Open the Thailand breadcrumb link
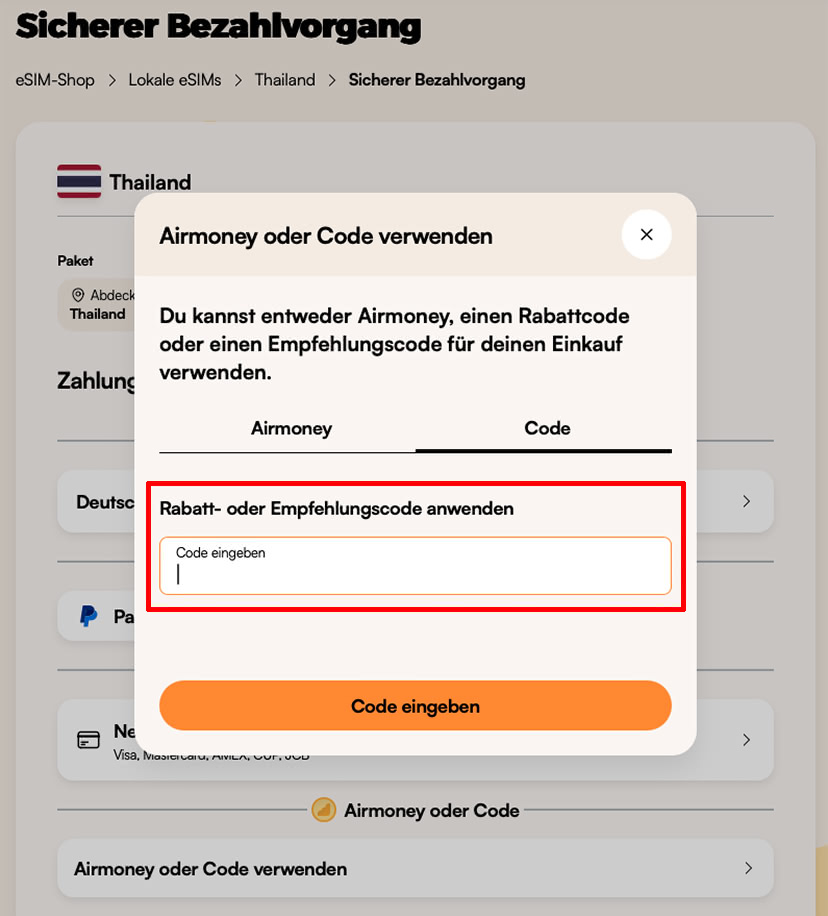The height and width of the screenshot is (916, 828). [x=284, y=79]
